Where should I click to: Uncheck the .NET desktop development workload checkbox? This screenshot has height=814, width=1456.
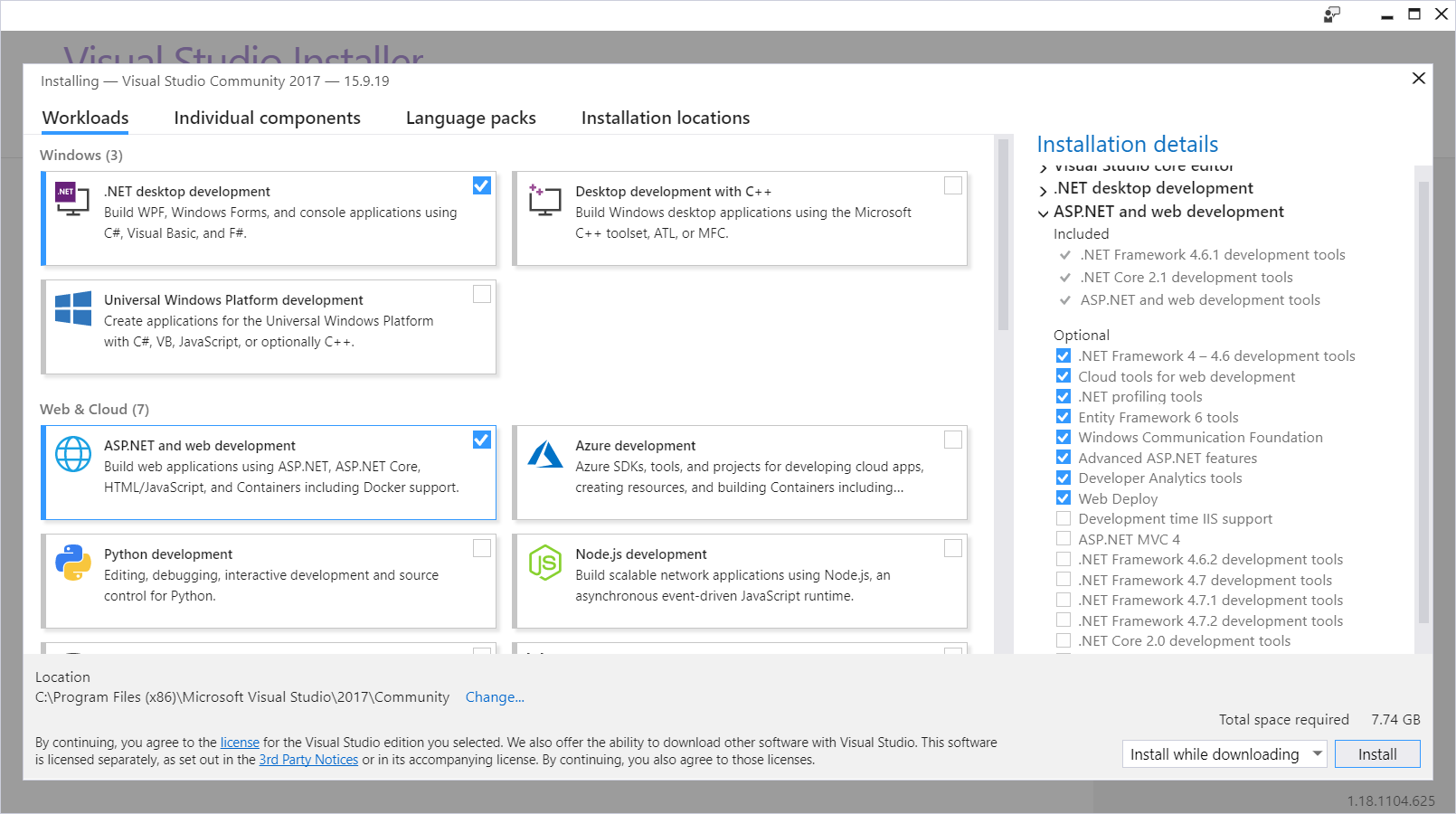(482, 185)
